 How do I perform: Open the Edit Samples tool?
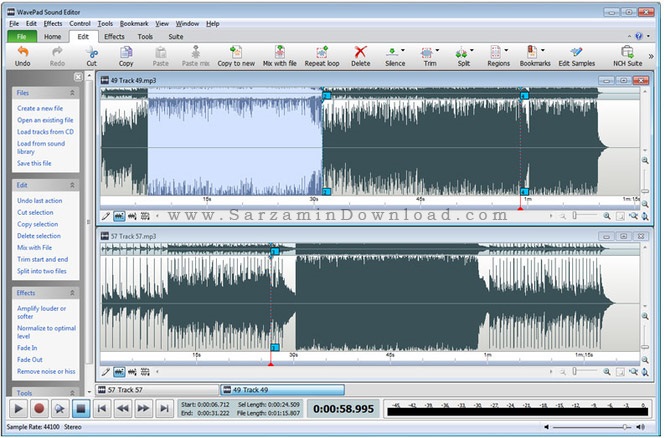coord(577,51)
